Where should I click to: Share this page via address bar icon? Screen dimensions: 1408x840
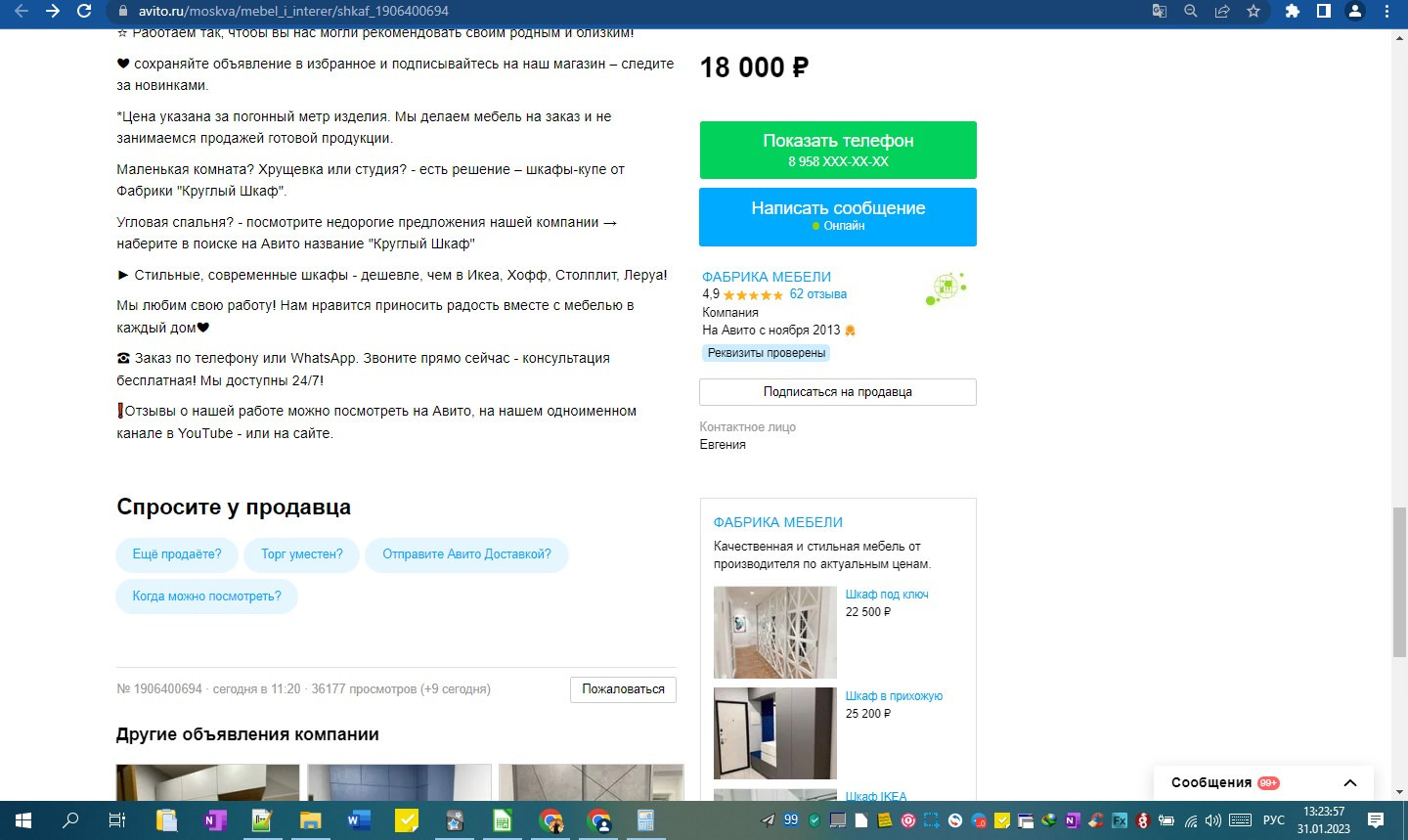tap(1222, 11)
